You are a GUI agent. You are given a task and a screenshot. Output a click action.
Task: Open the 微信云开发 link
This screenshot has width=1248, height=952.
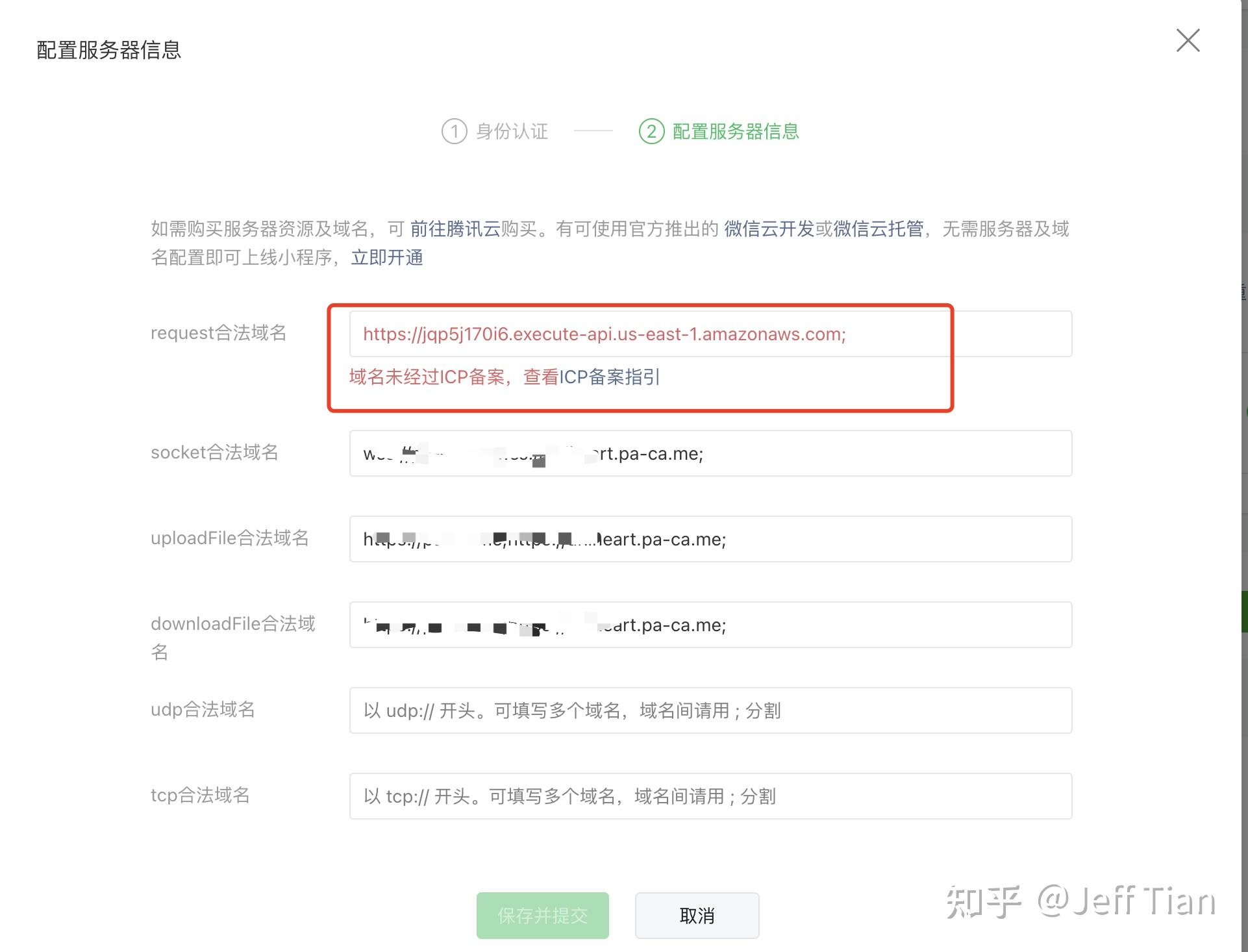(x=769, y=229)
